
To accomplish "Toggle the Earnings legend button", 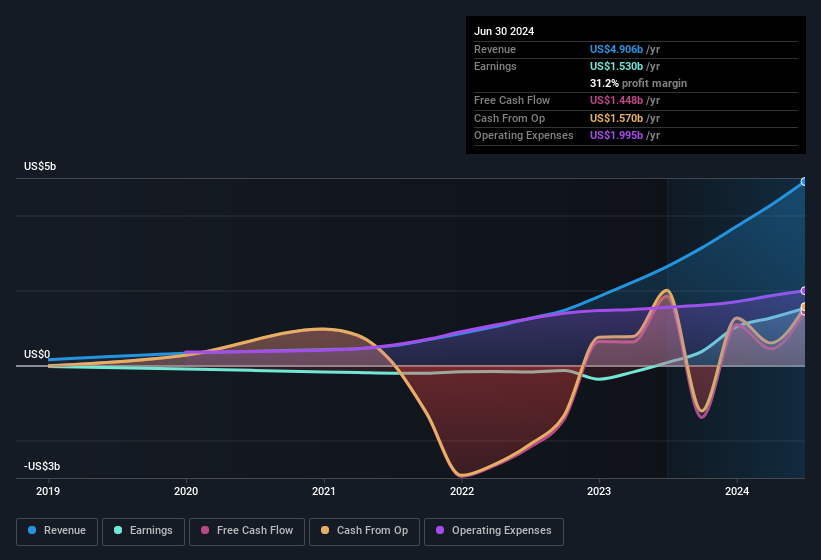I will (143, 531).
